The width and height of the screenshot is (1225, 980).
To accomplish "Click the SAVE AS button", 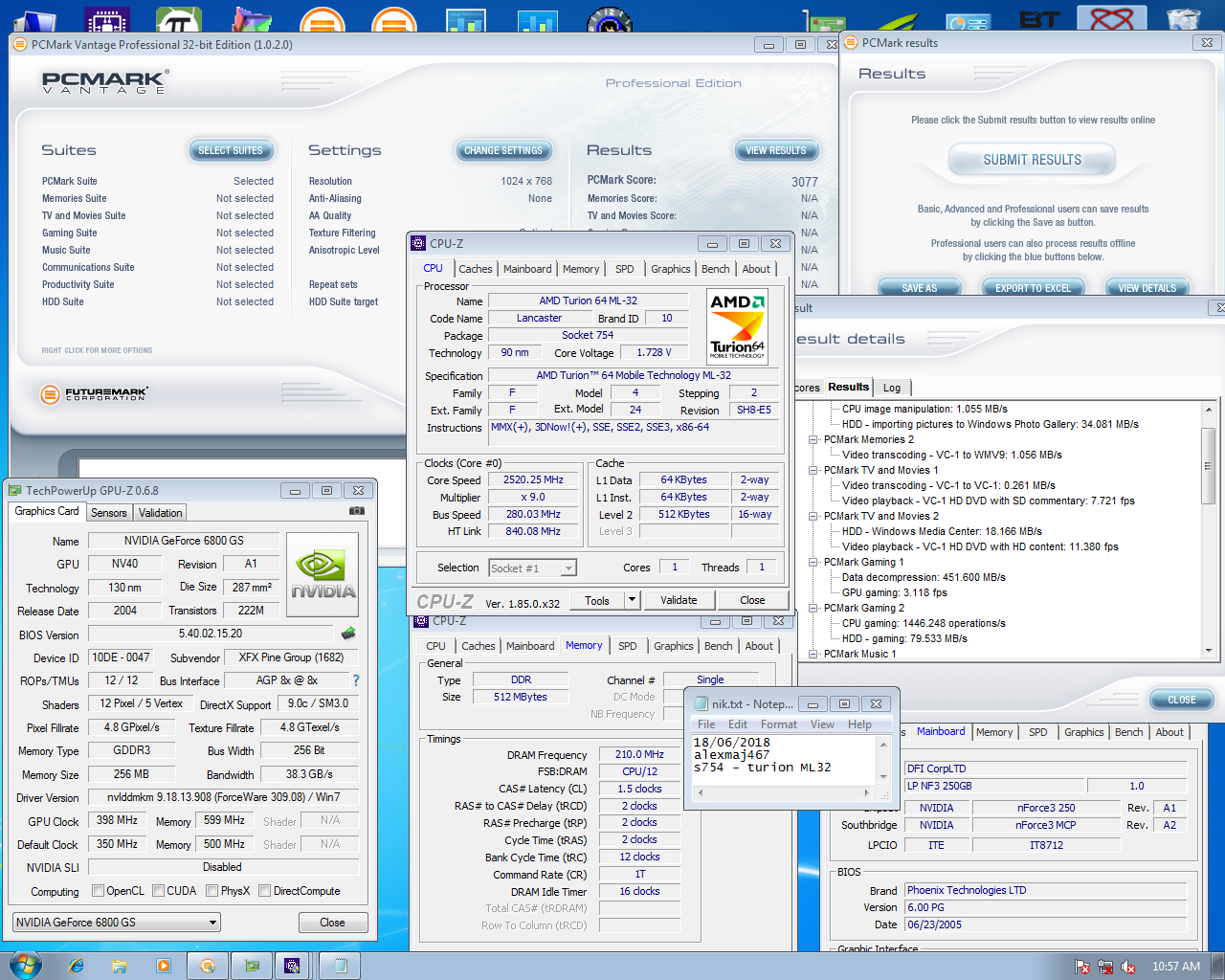I will pos(919,287).
